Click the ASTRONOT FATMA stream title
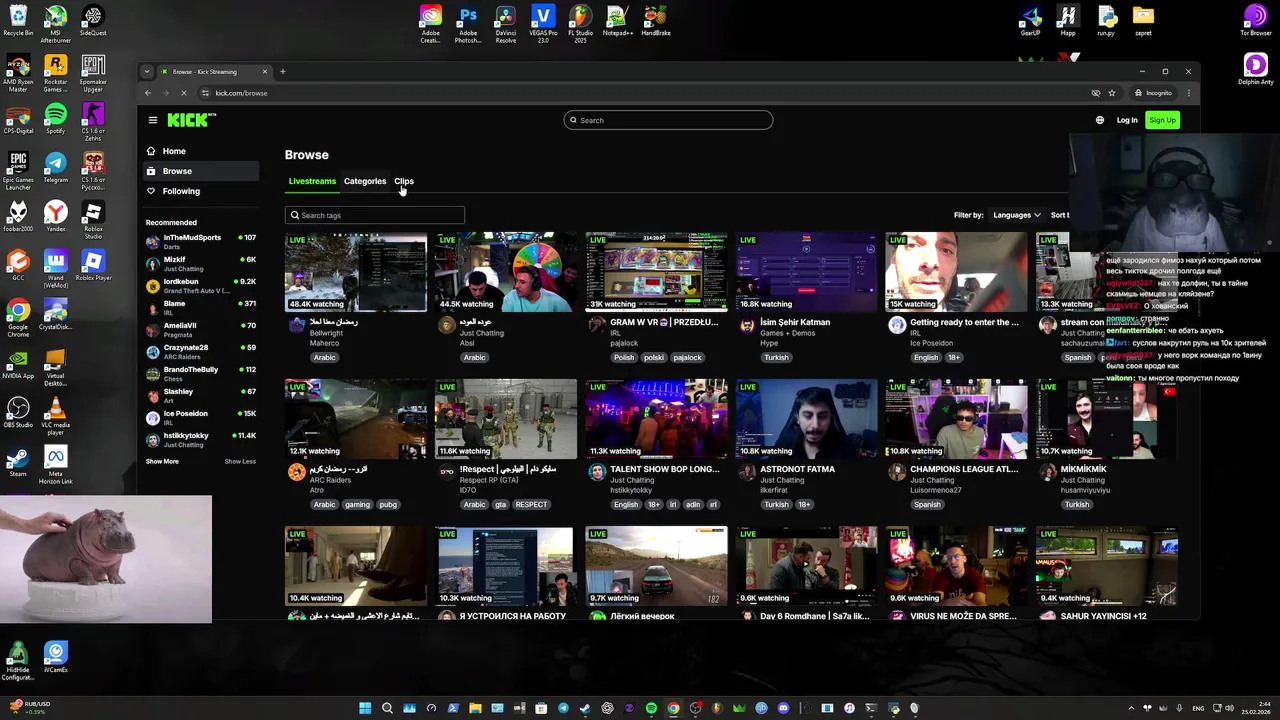The image size is (1280, 720). point(798,469)
